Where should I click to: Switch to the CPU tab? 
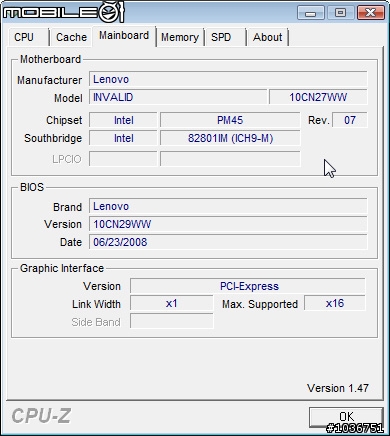29,37
